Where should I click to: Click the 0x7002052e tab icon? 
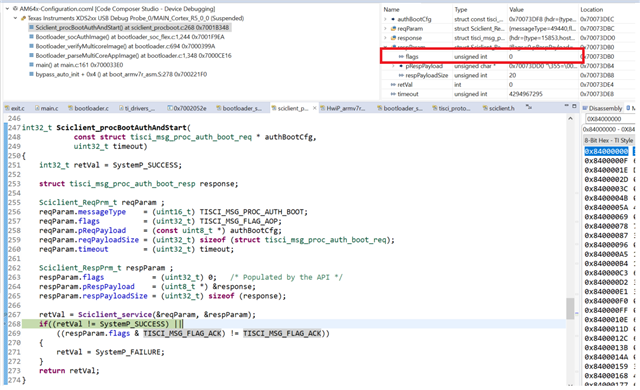(x=170, y=108)
